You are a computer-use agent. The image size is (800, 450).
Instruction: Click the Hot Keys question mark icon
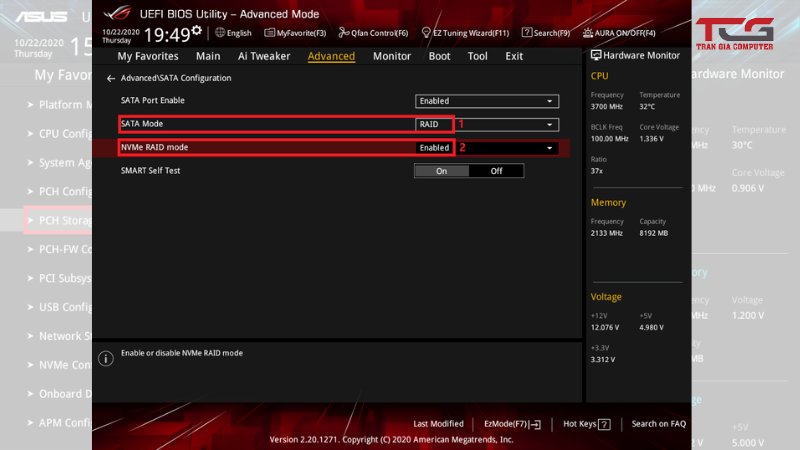coord(604,424)
